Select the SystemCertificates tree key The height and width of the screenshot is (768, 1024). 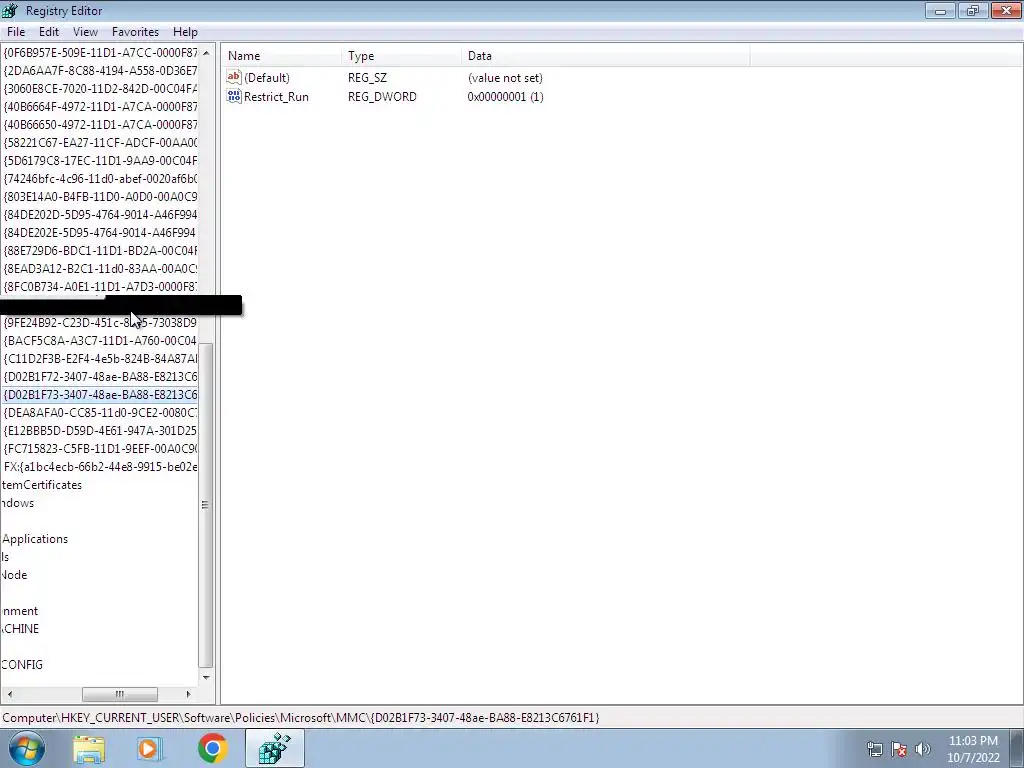click(42, 485)
